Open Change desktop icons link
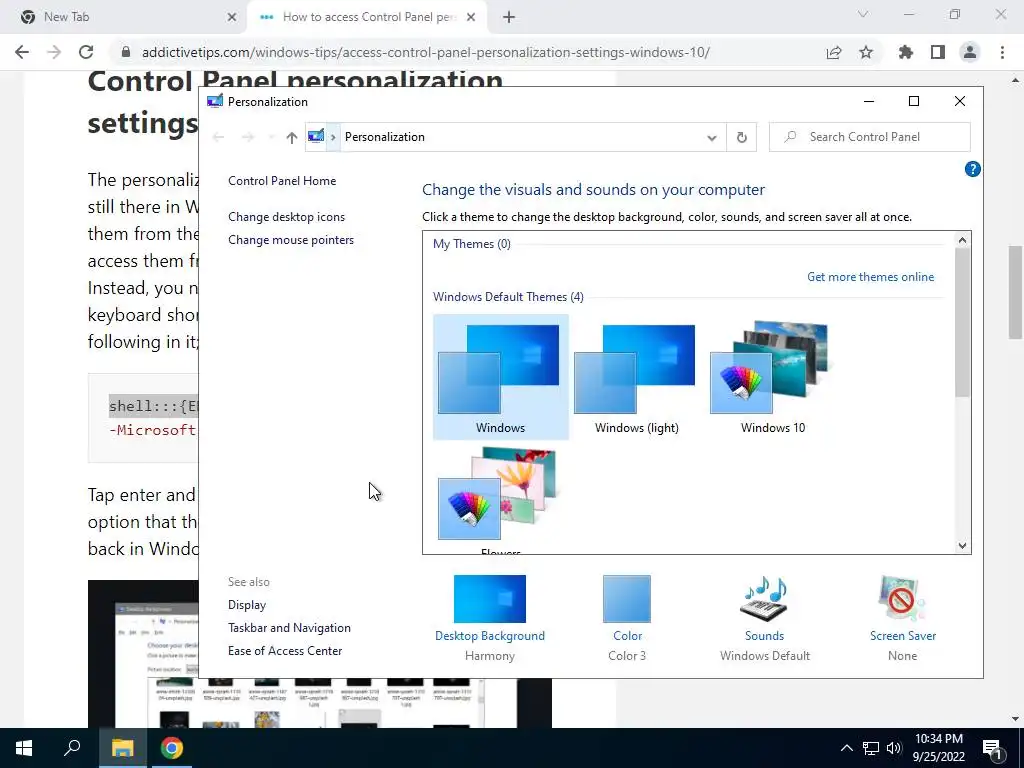This screenshot has height=768, width=1024. pos(286,217)
